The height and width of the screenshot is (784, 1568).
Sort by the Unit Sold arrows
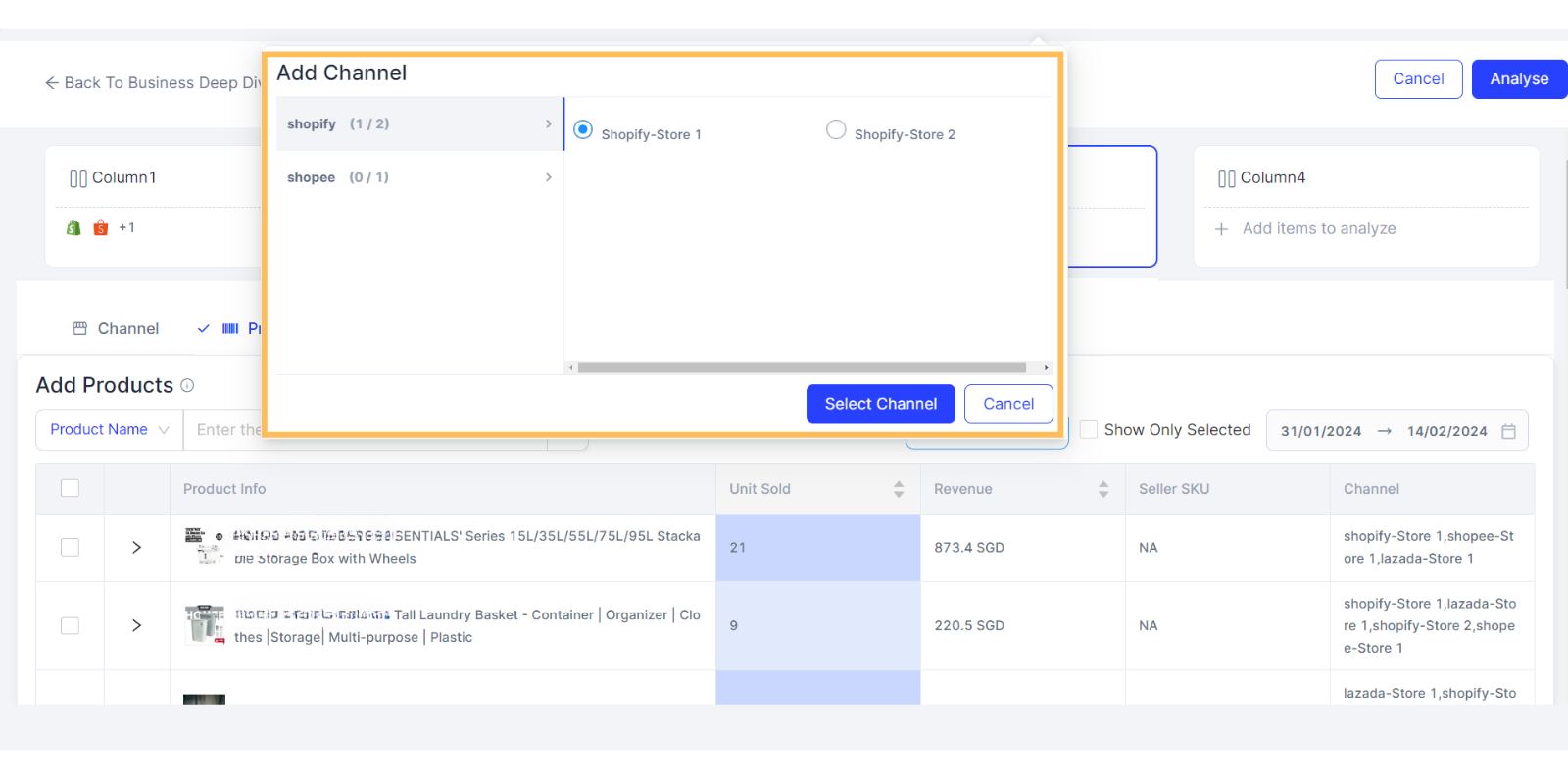899,489
